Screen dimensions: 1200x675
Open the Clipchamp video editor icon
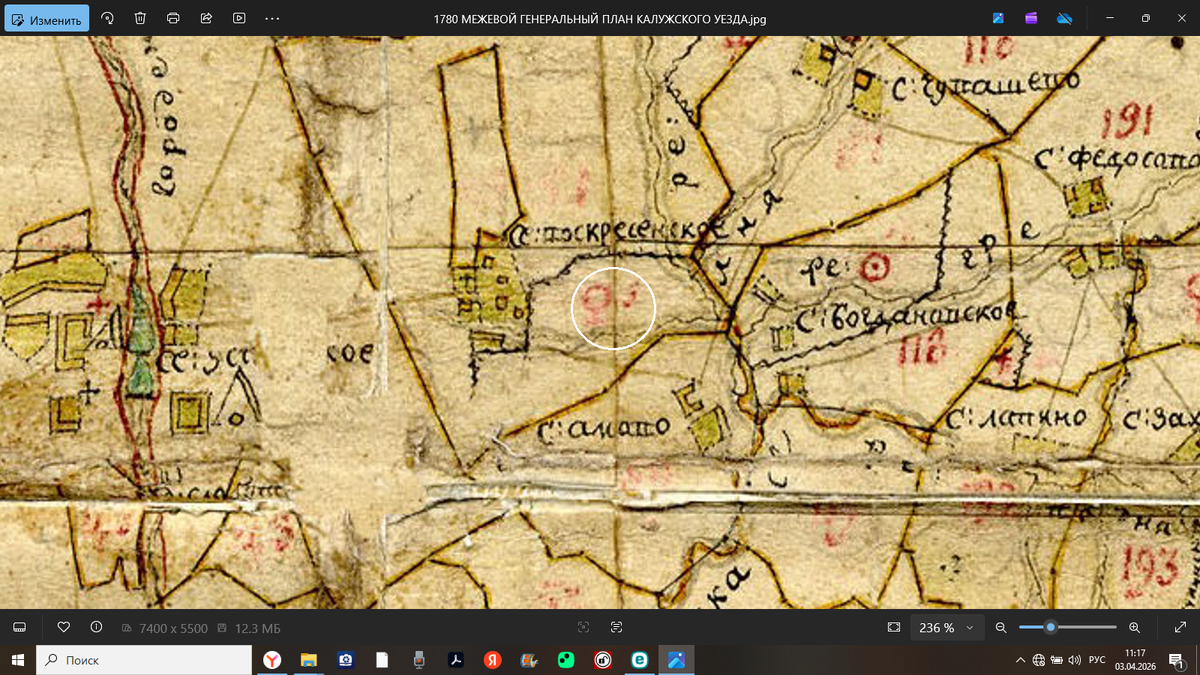coord(1031,18)
